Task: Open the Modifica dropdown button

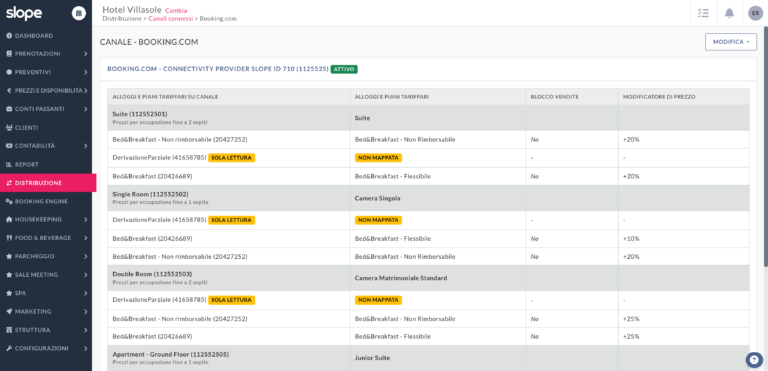Action: tap(731, 42)
